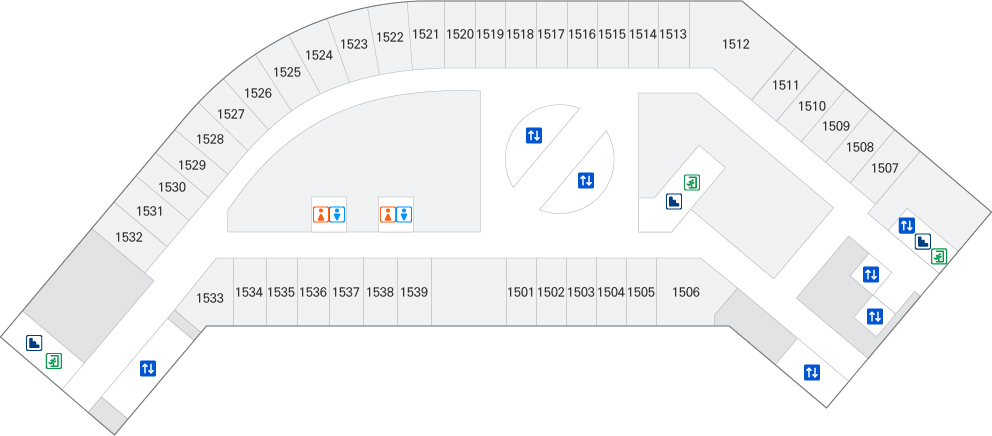
Task: Click the stairs icon in the center-right block
Action: coord(675,201)
